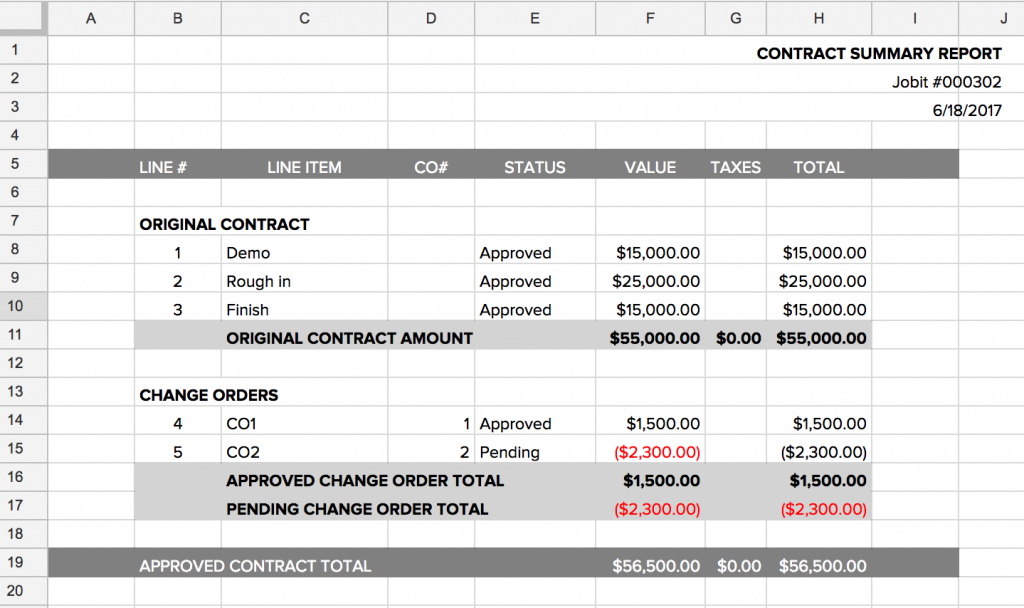Screen dimensions: 1024x608
Task: Select column A header
Action: 91,18
